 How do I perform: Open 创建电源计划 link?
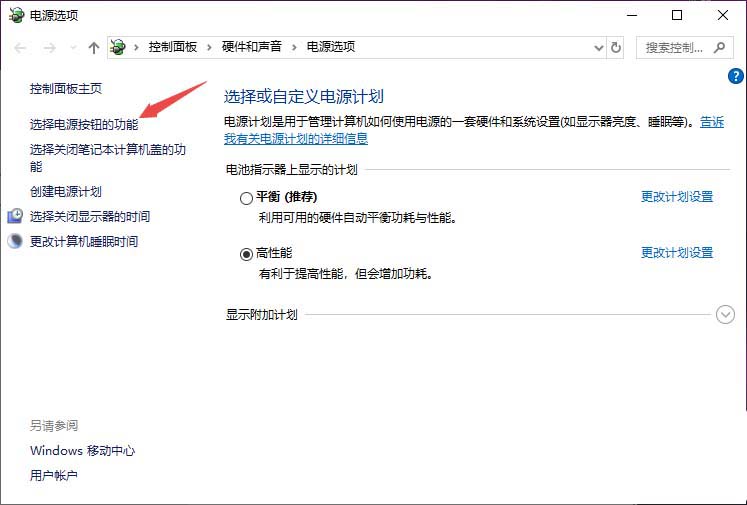66,192
